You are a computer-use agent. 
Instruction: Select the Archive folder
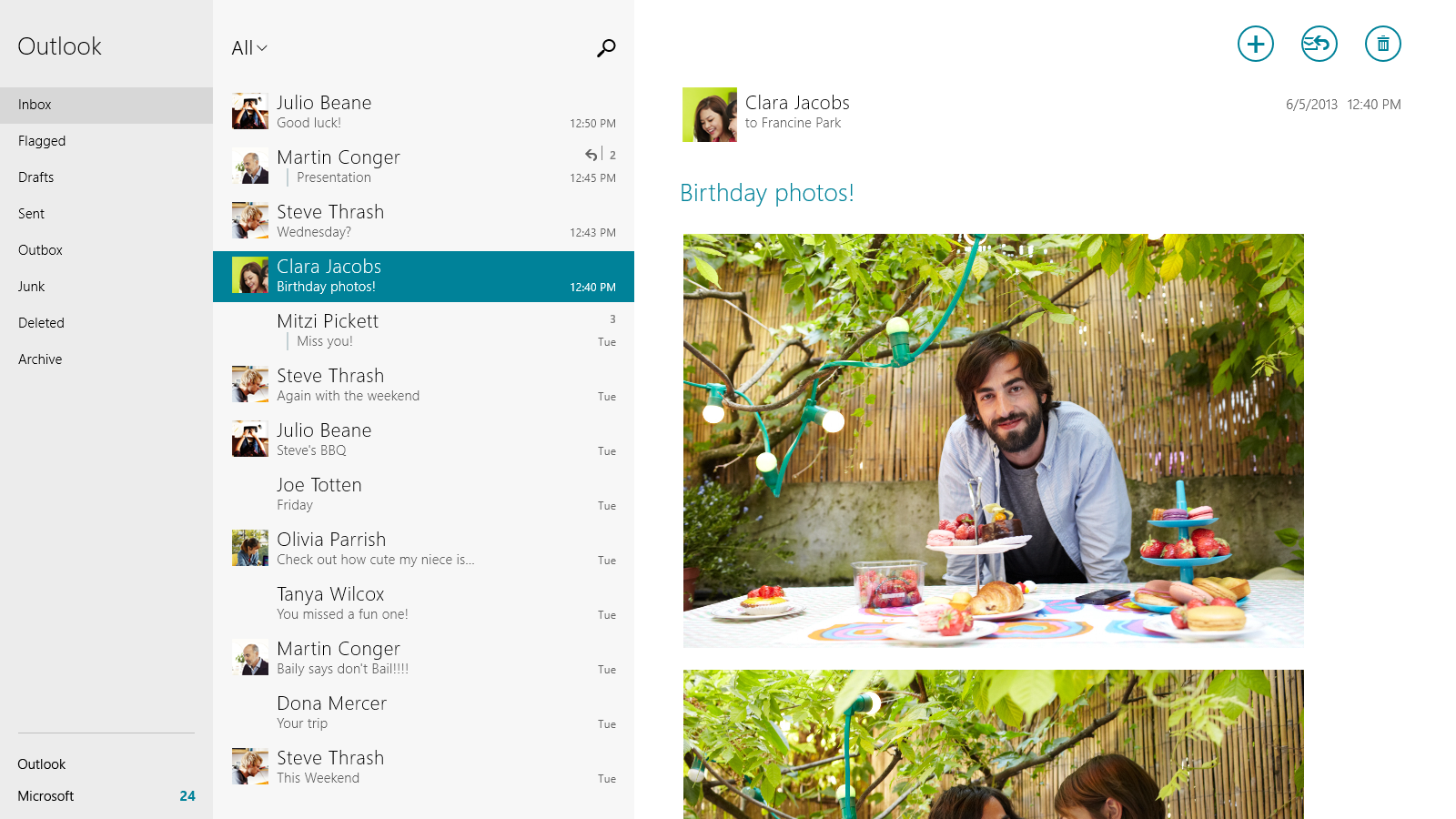click(x=40, y=359)
